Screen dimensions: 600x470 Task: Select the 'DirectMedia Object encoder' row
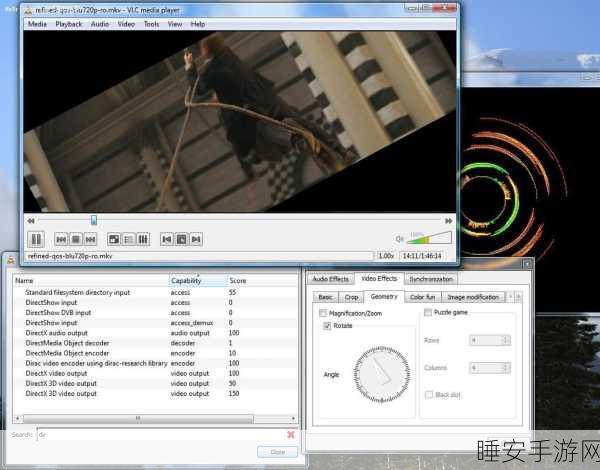tap(155, 353)
